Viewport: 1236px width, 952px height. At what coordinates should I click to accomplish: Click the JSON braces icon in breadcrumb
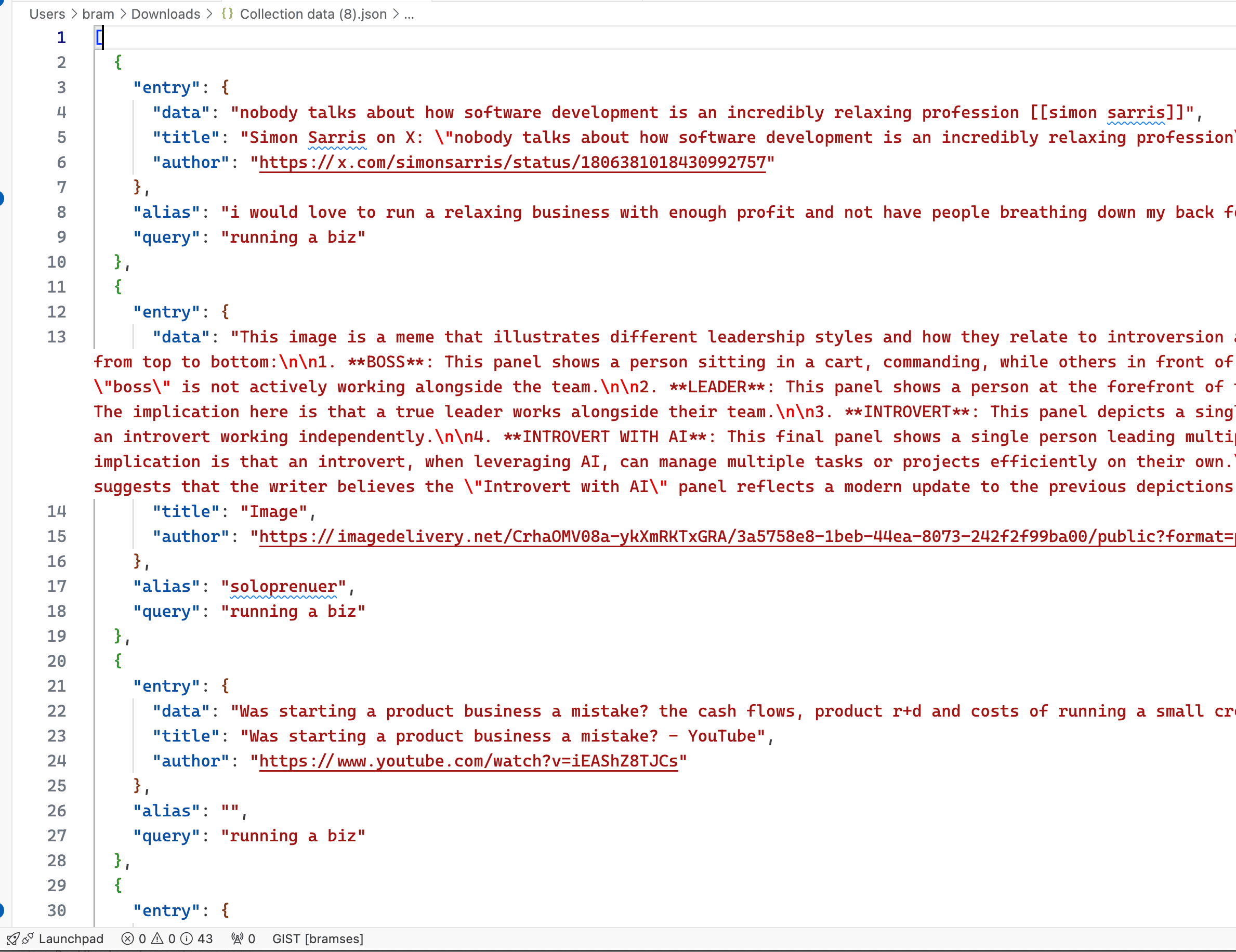[228, 14]
